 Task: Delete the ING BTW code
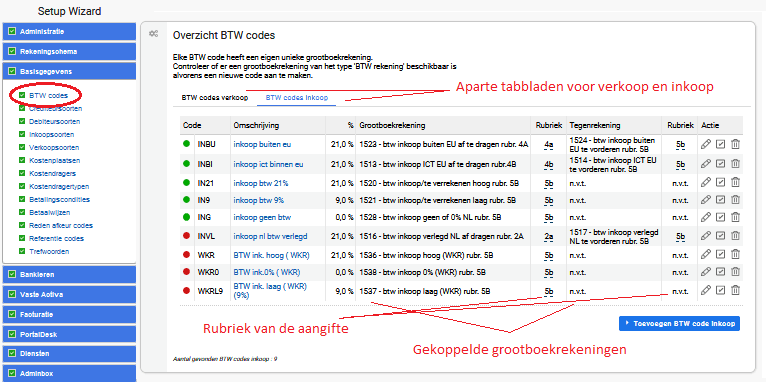pyautogui.click(x=735, y=216)
